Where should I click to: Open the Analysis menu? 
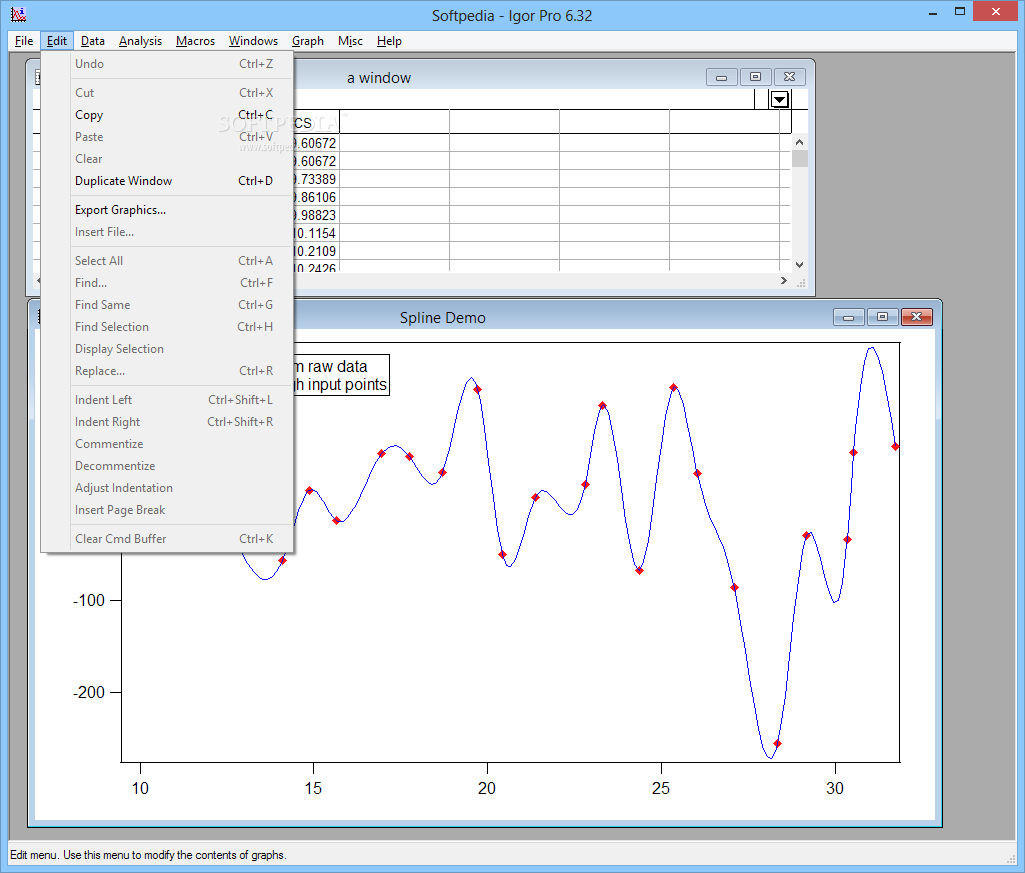point(141,41)
